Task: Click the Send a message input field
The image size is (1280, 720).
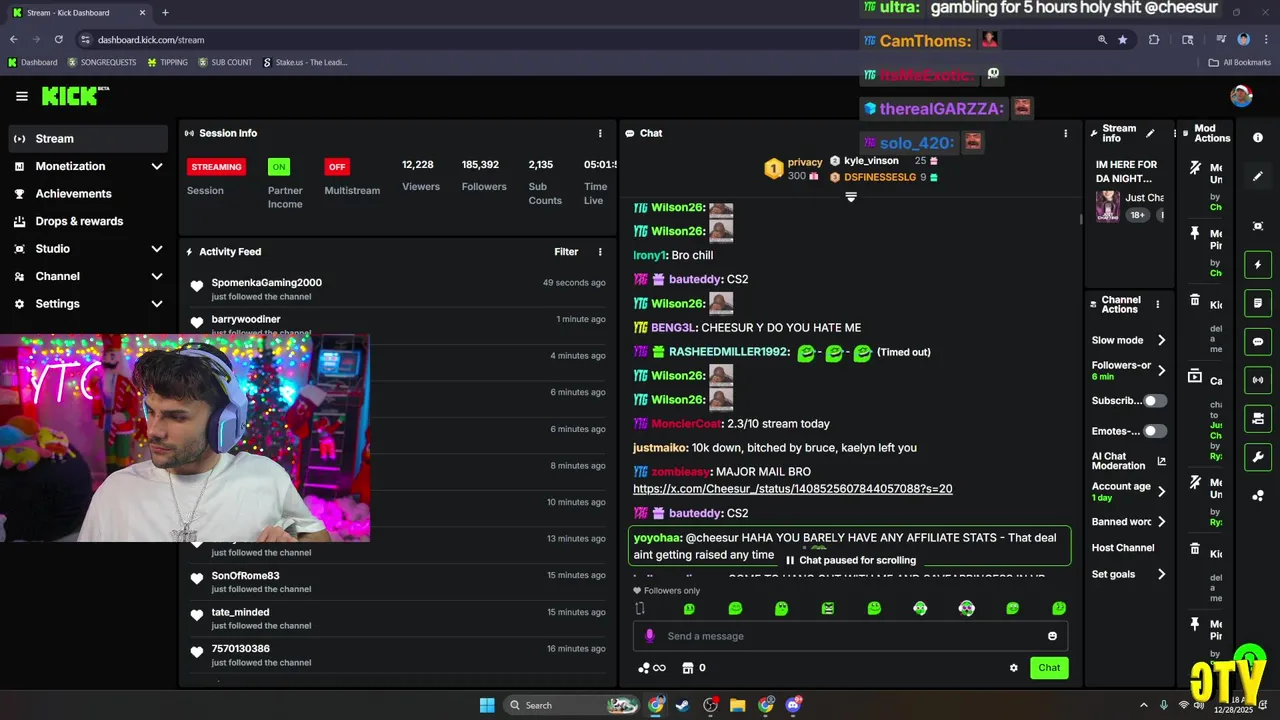Action: pyautogui.click(x=850, y=636)
